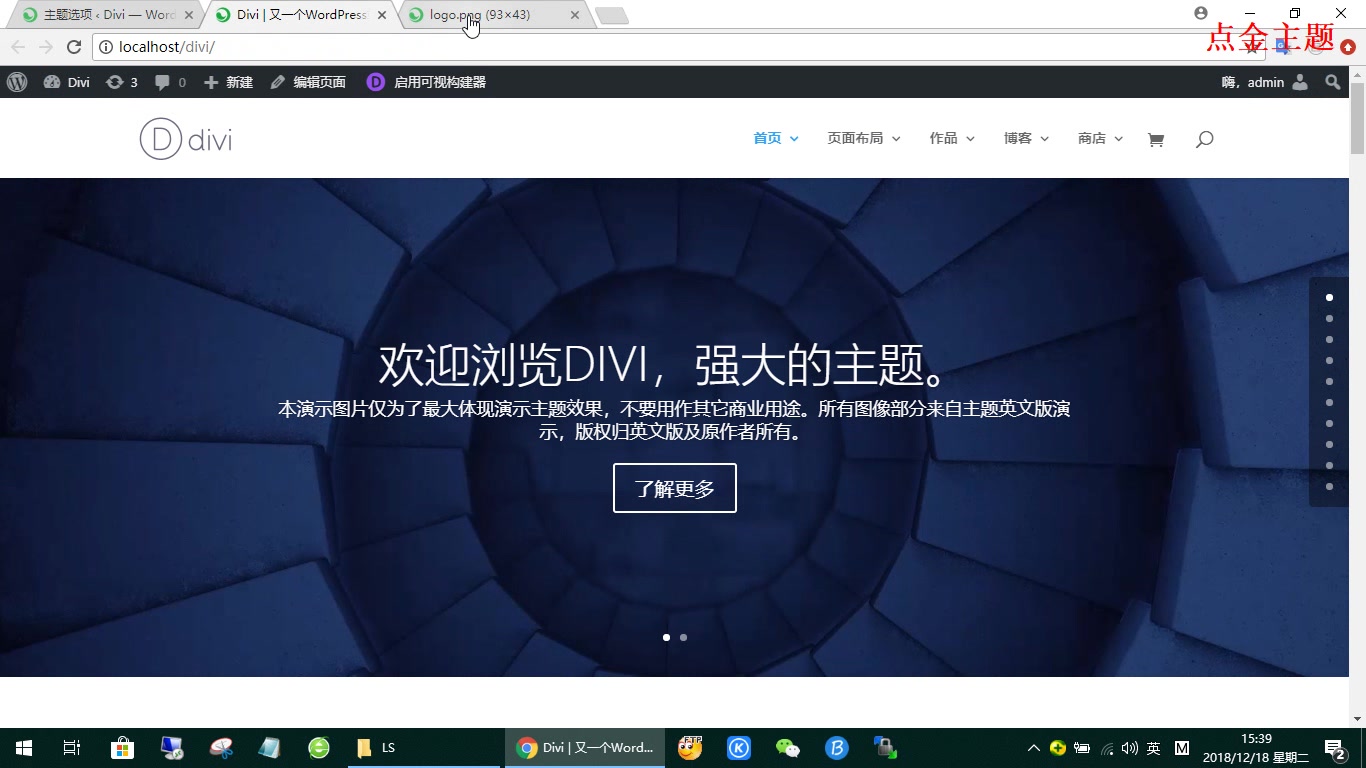Image resolution: width=1366 pixels, height=768 pixels.
Task: Reload the page with the refresh icon
Action: click(74, 47)
